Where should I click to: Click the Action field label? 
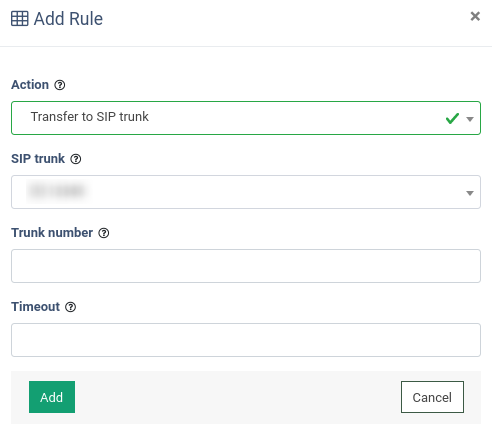click(x=30, y=85)
